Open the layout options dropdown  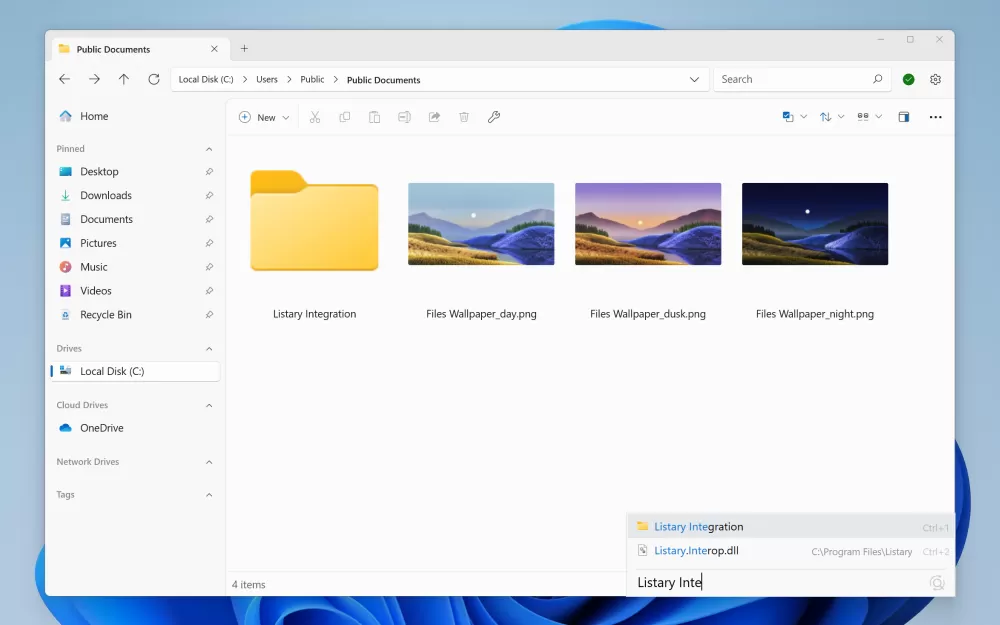tap(869, 117)
